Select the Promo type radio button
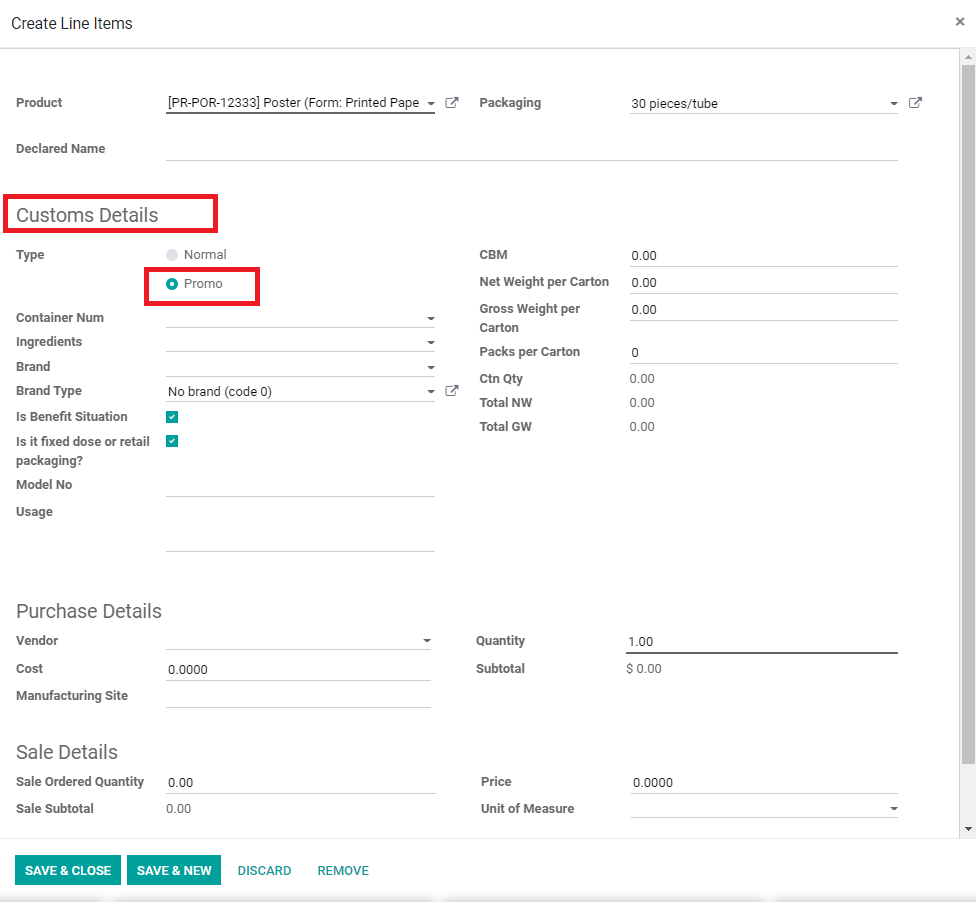 [x=172, y=284]
